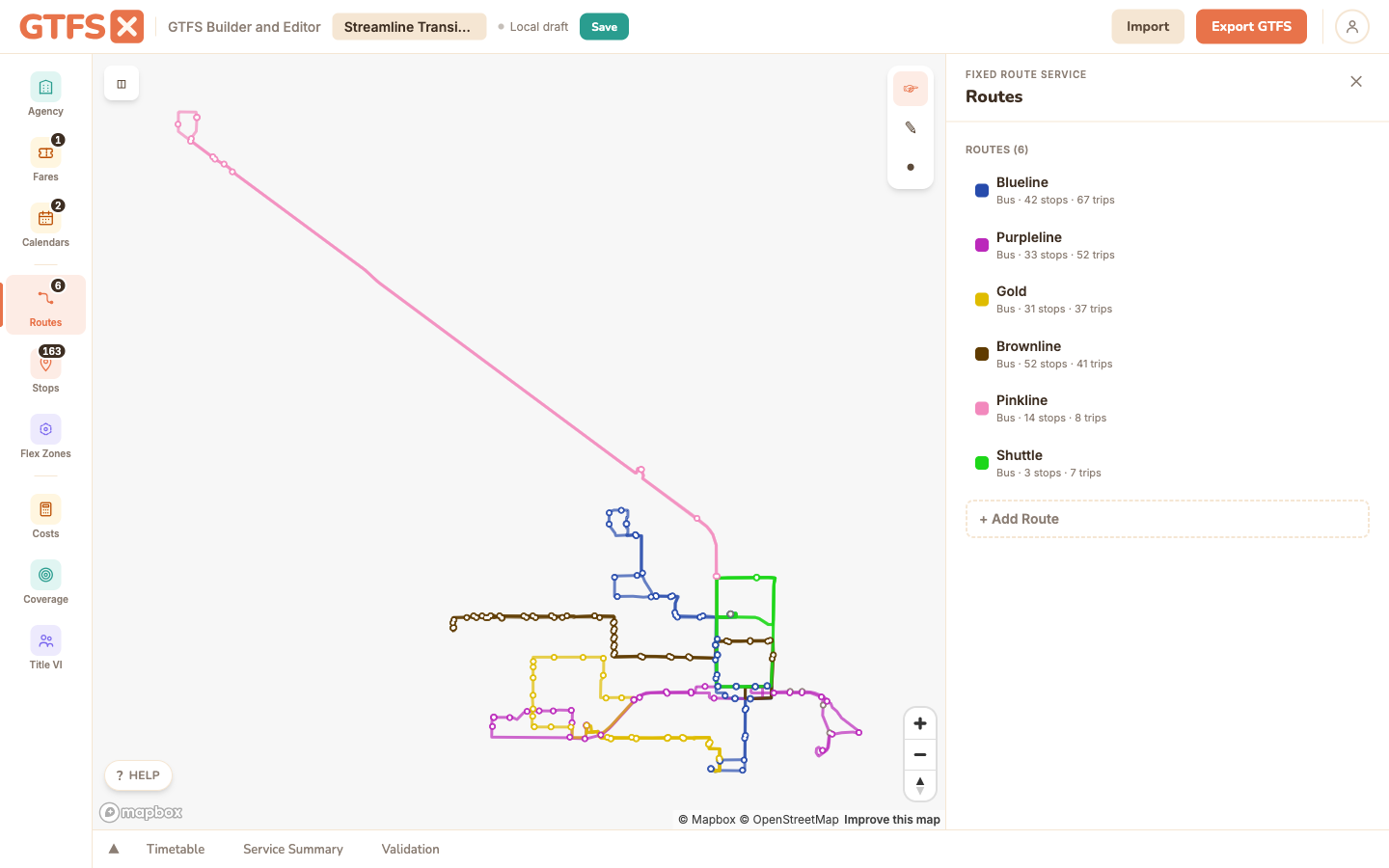Zoom in on the map
The image size is (1389, 868).
[x=920, y=723]
